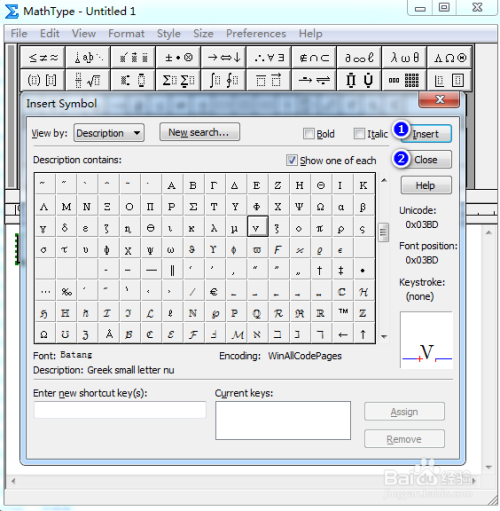Select the Greek small letter pi π symbol
The image size is (500, 511).
pos(320,228)
